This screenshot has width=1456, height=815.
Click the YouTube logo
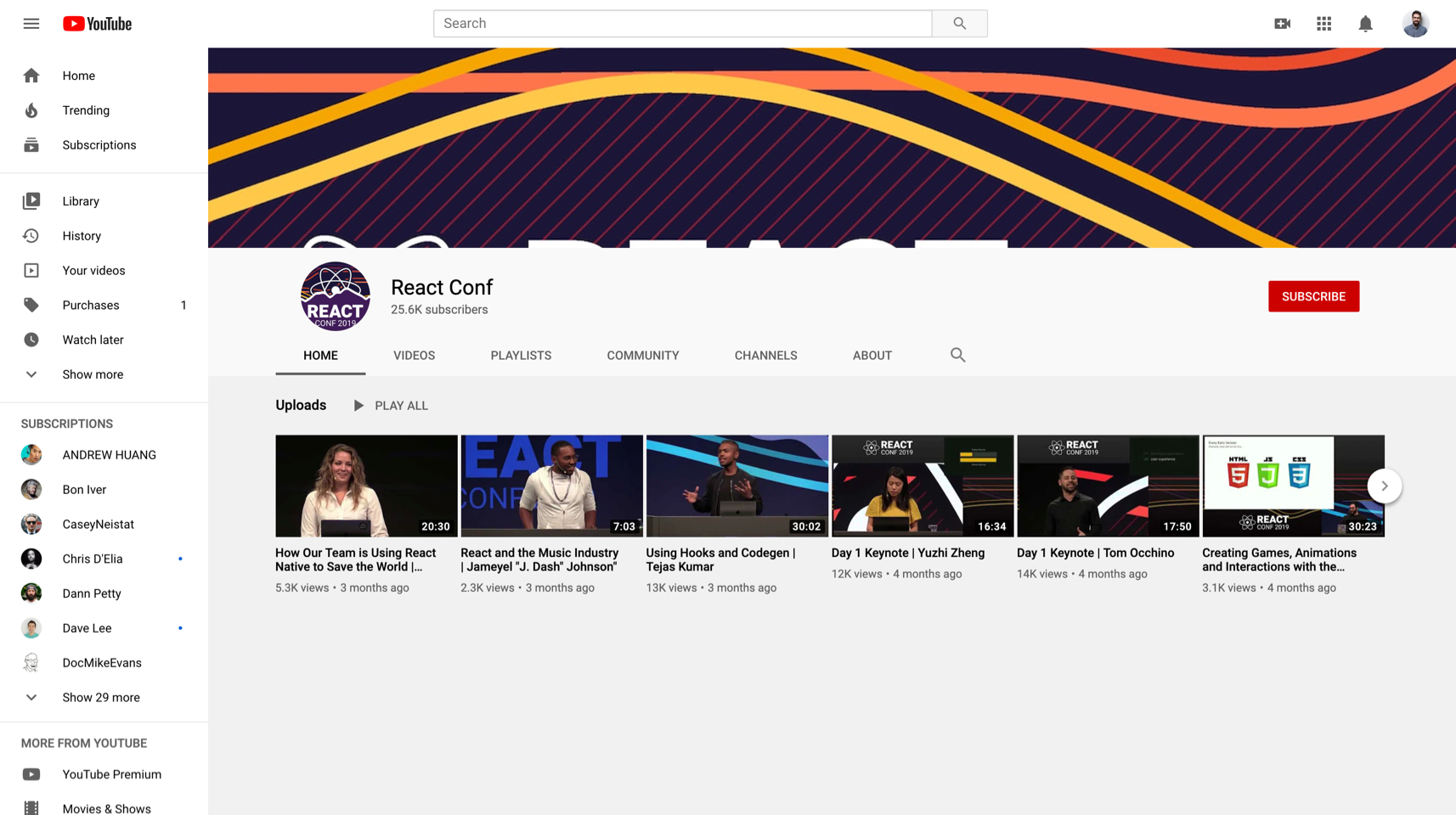97,24
